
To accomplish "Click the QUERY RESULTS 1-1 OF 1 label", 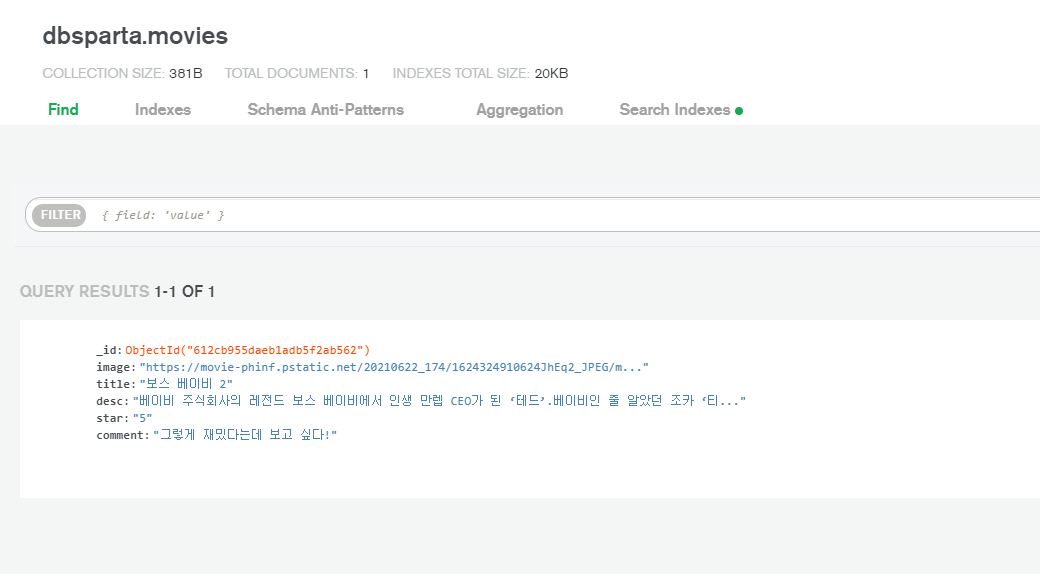I will pos(117,292).
